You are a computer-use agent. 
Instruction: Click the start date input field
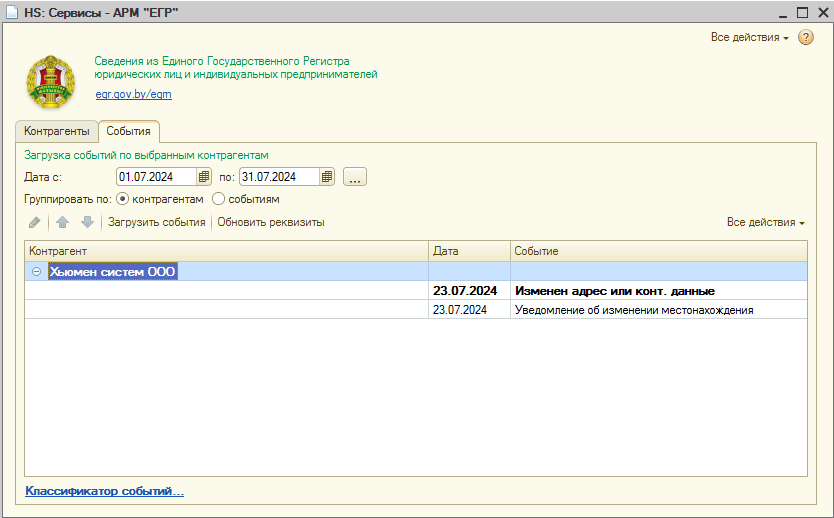click(156, 177)
